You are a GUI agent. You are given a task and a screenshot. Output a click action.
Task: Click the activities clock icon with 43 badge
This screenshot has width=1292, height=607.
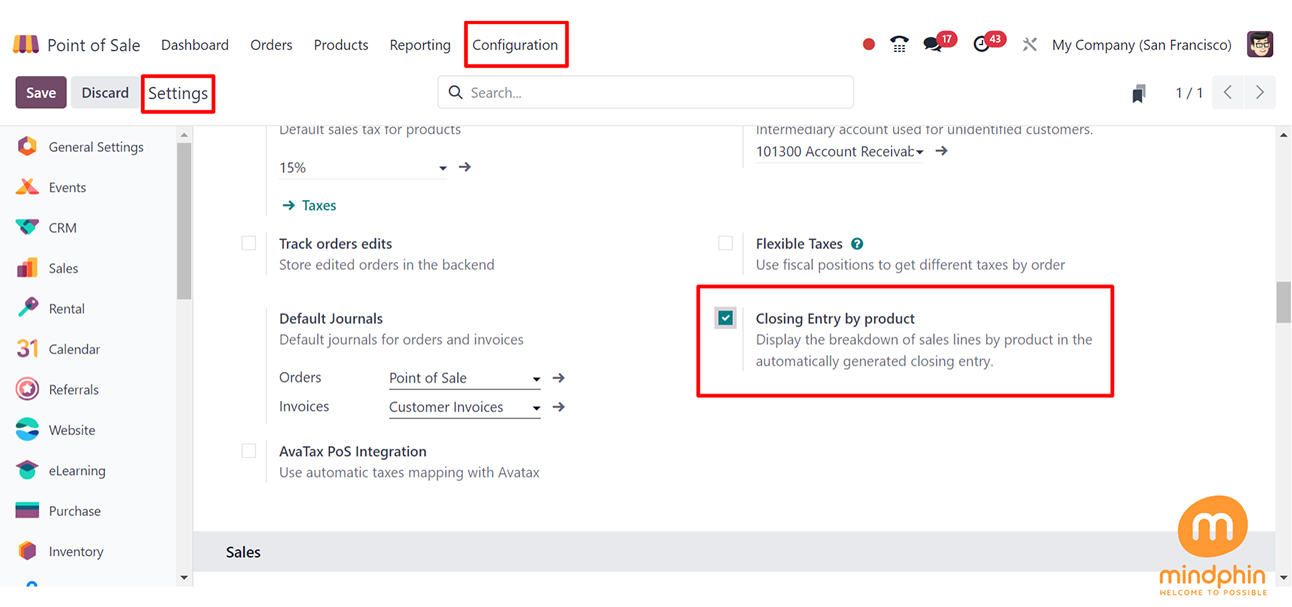coord(982,45)
